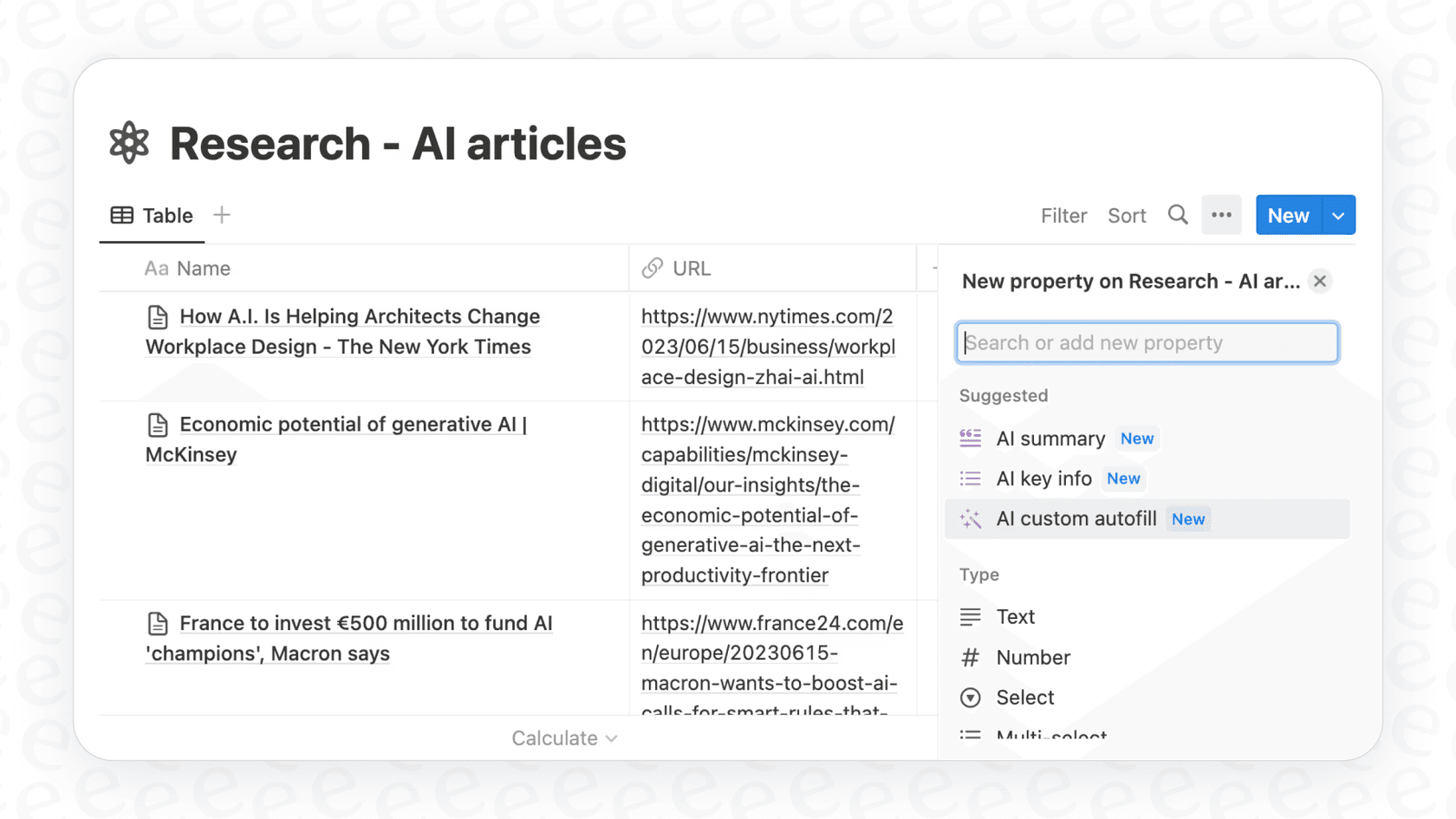
Task: Open the New button dropdown chevron
Action: [1338, 215]
